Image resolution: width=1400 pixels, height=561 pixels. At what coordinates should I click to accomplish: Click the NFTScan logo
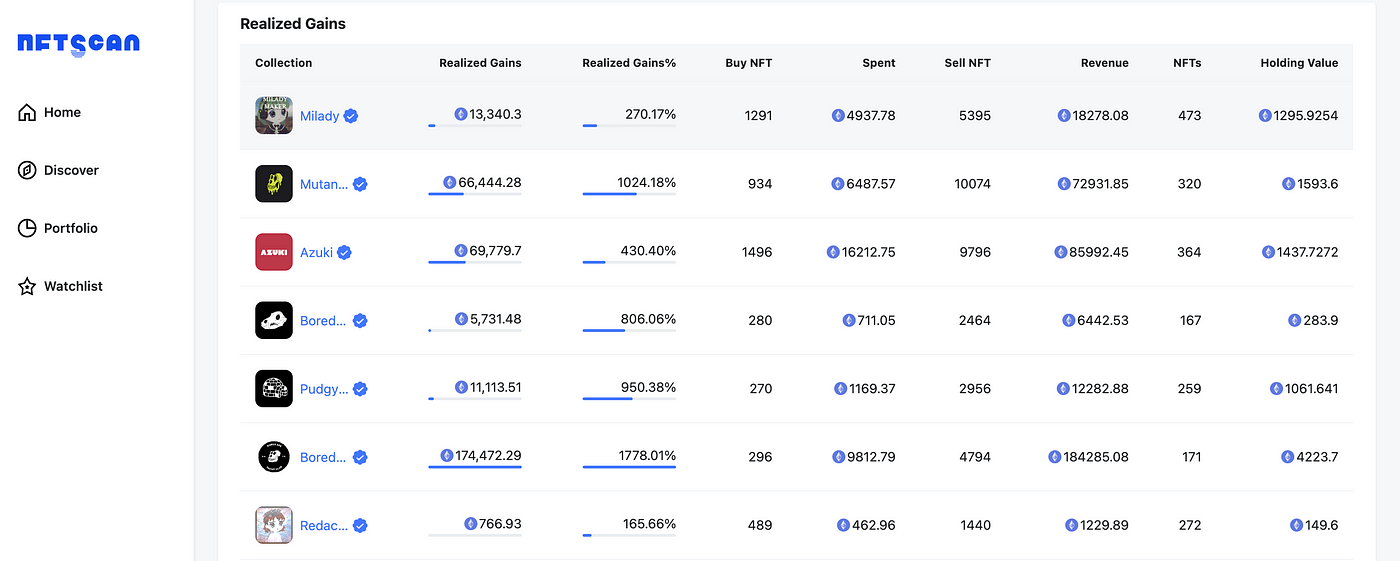(78, 44)
